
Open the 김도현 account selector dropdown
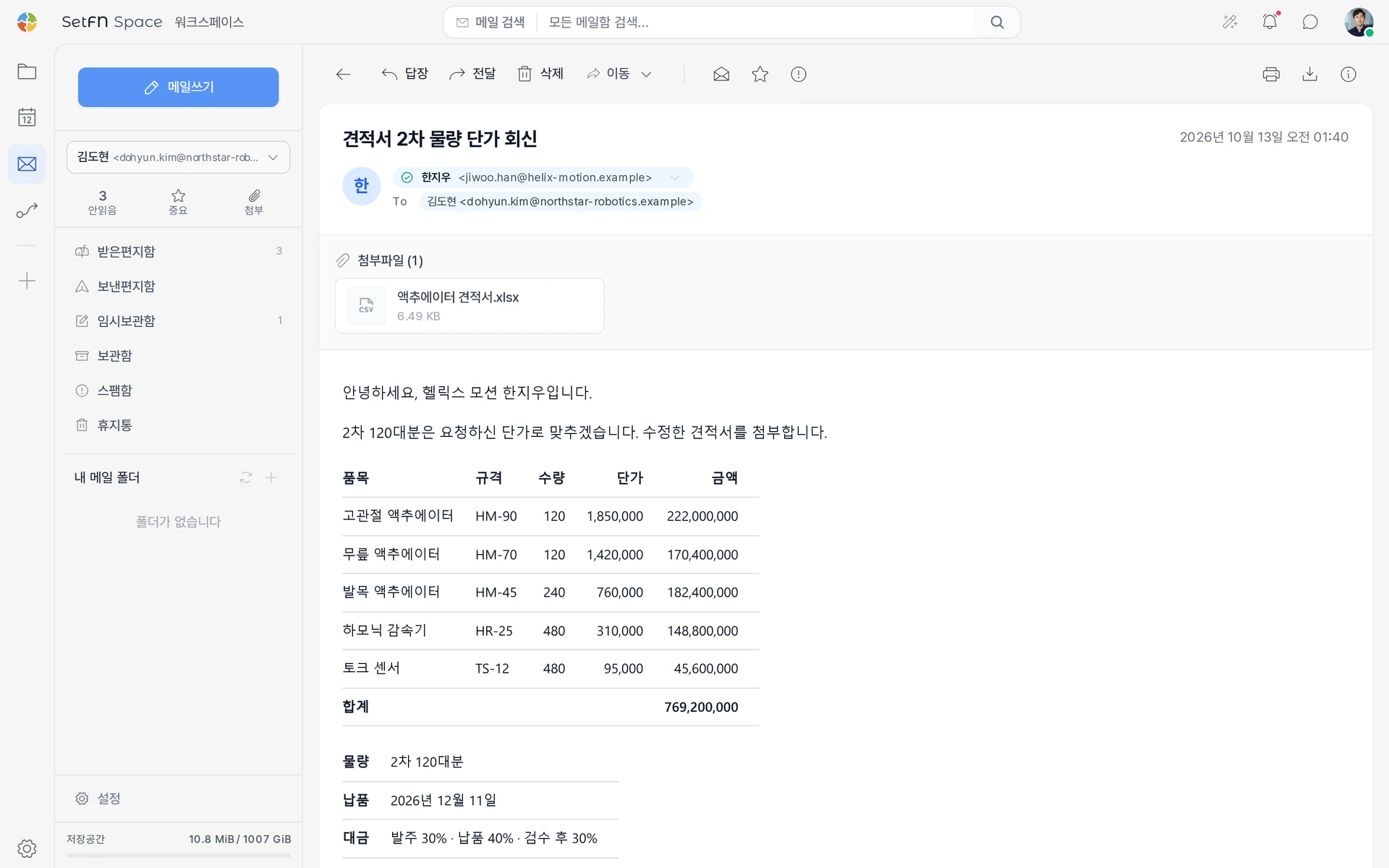coord(178,157)
